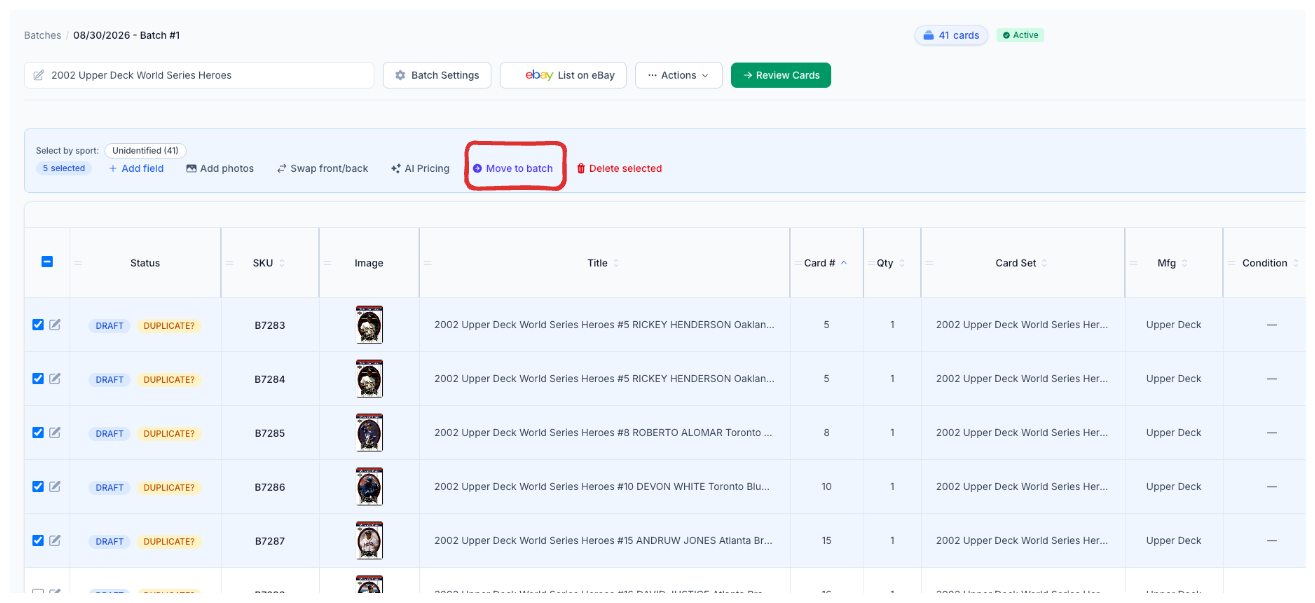This screenshot has width=1315, height=603.
Task: Click the drag handle of Image column
Action: coord(330,263)
